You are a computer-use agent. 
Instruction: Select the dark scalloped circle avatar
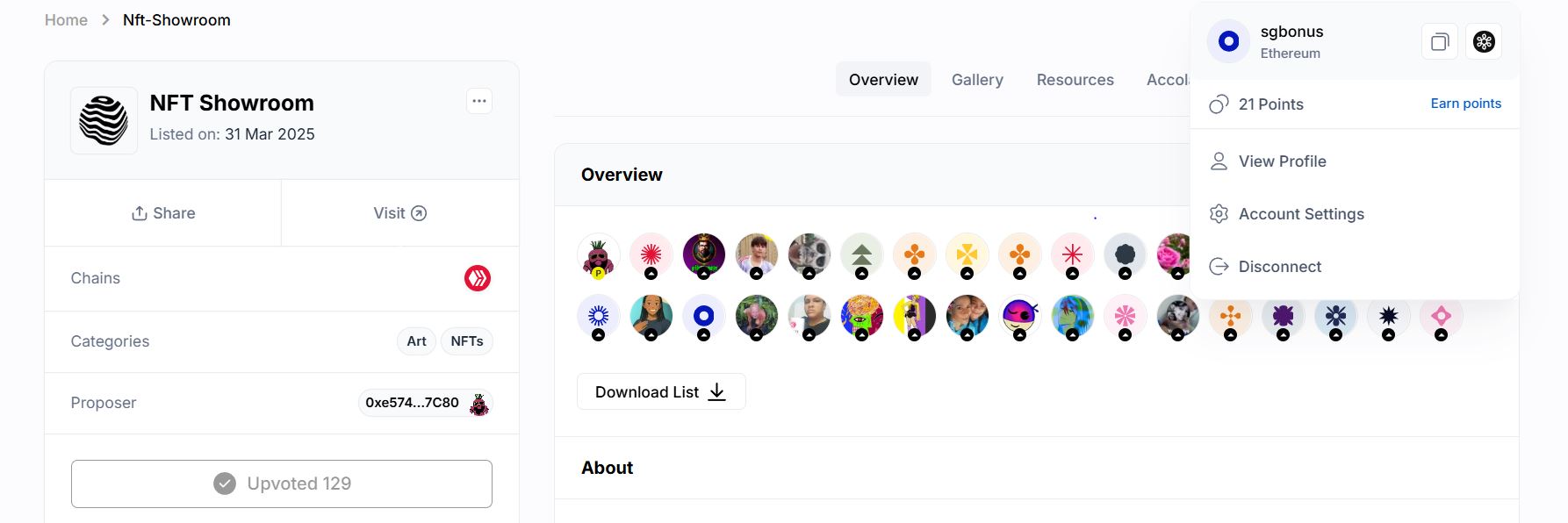point(1126,255)
